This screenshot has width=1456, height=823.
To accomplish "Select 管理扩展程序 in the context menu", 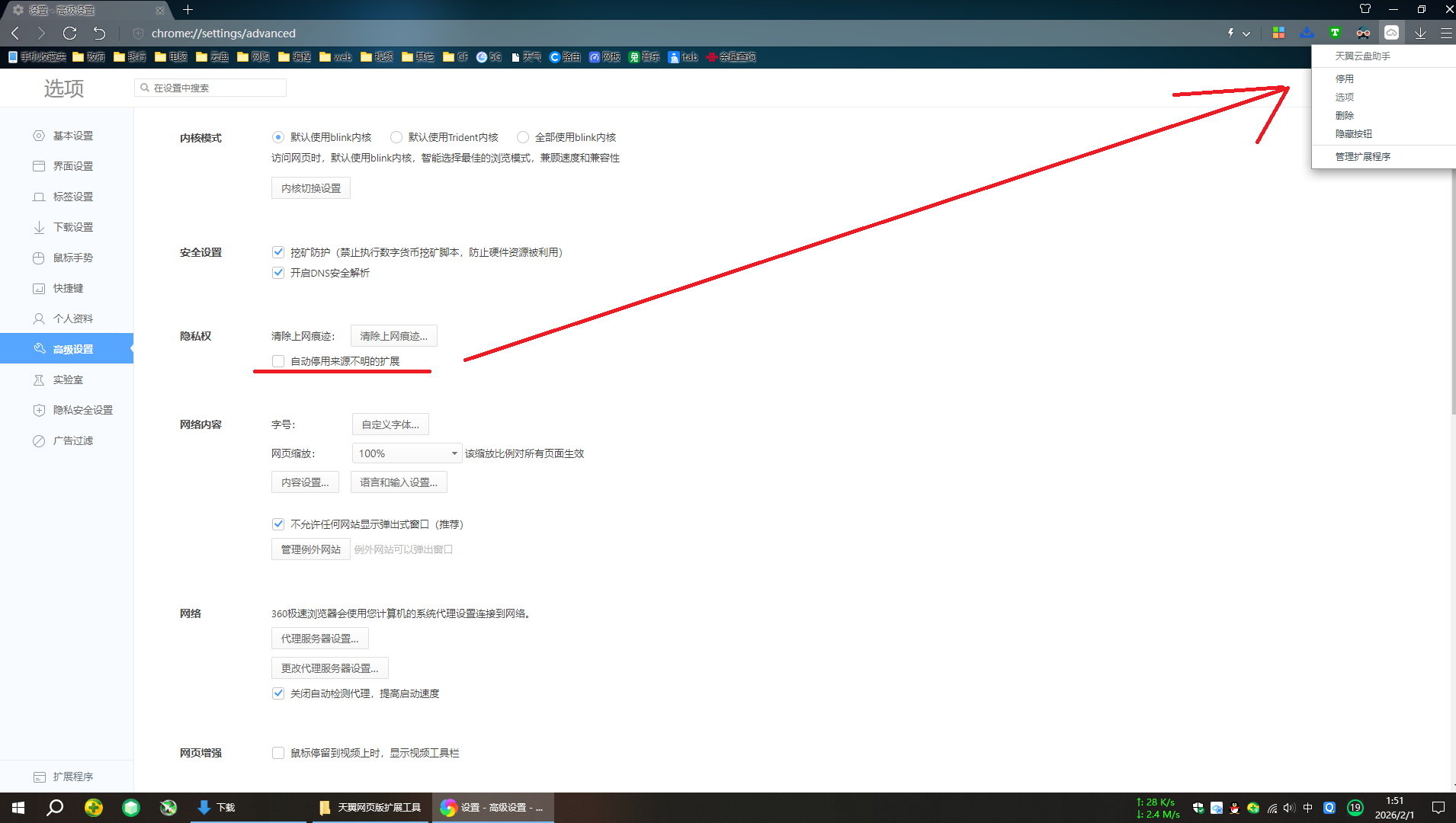I will point(1362,156).
